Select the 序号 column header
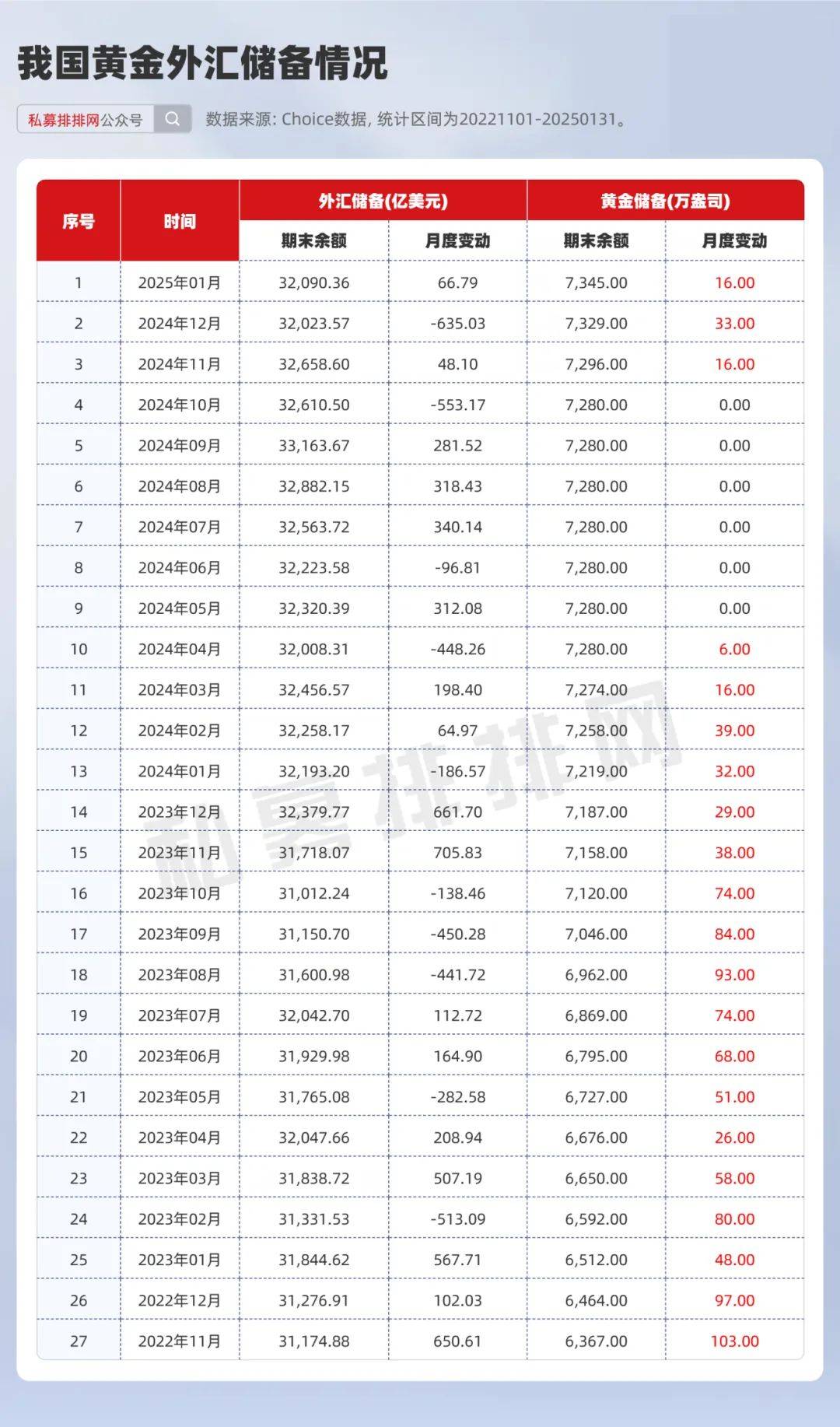 point(79,221)
